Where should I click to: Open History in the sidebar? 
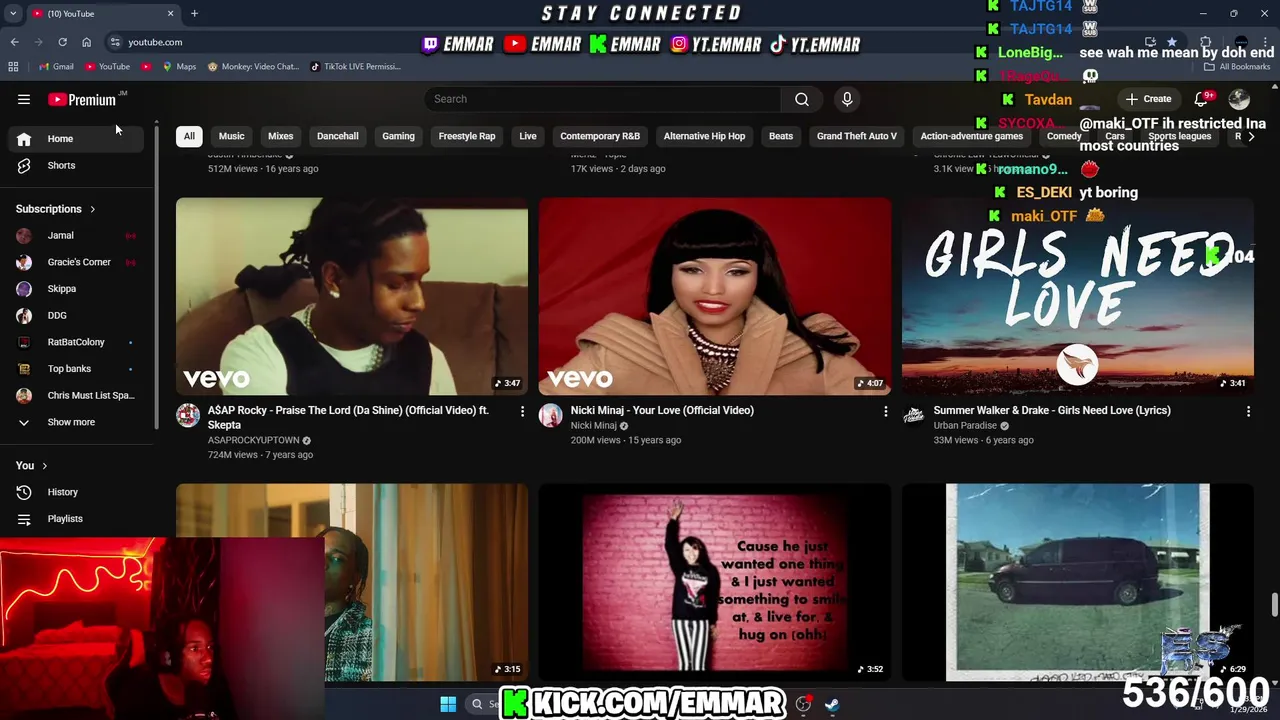pos(77,492)
